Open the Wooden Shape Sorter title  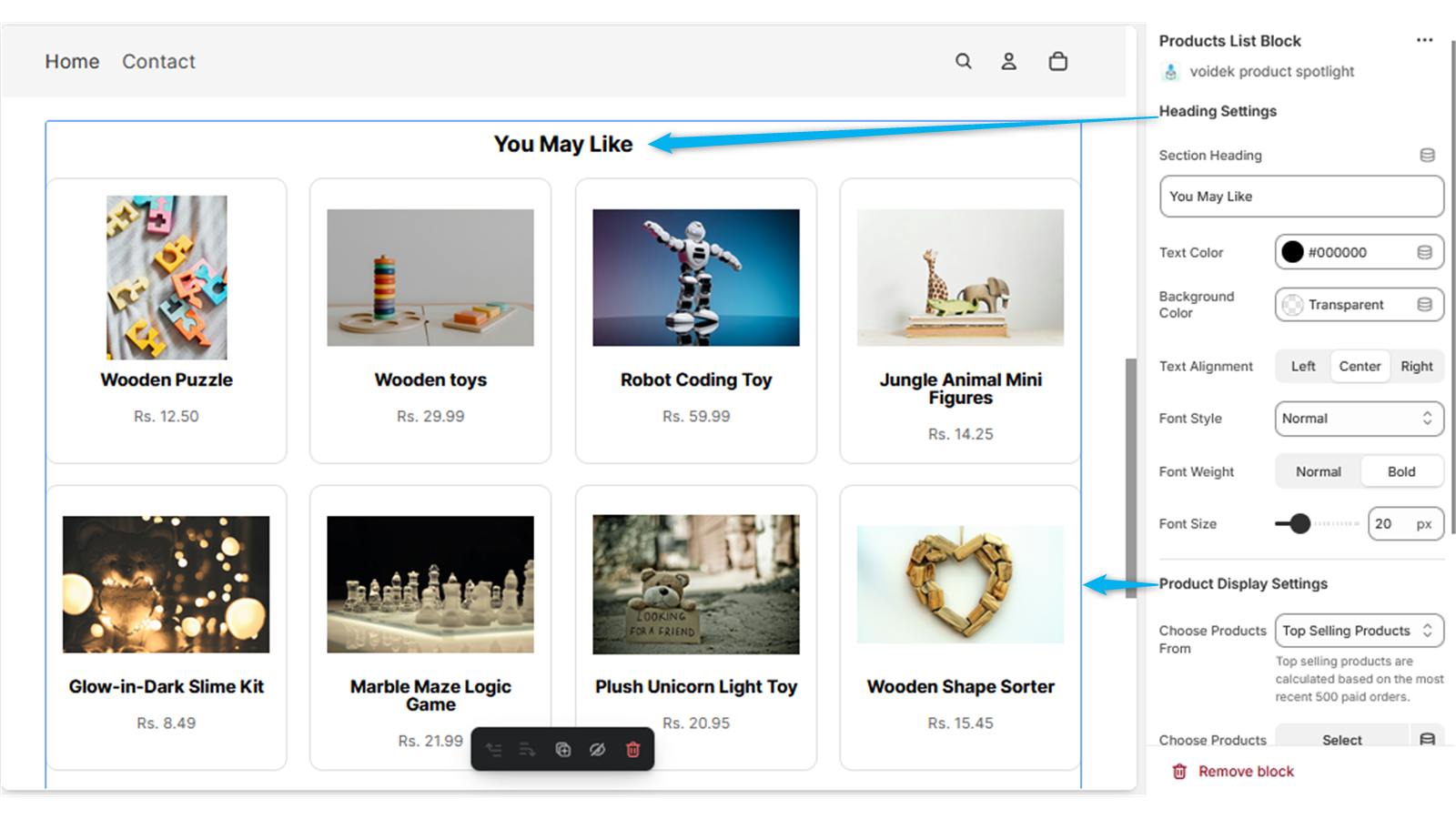961,686
